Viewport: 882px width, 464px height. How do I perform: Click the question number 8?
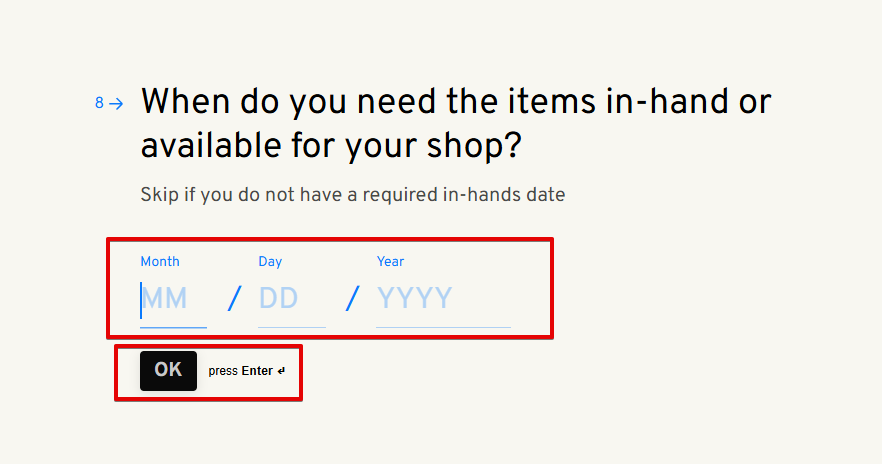[x=99, y=103]
